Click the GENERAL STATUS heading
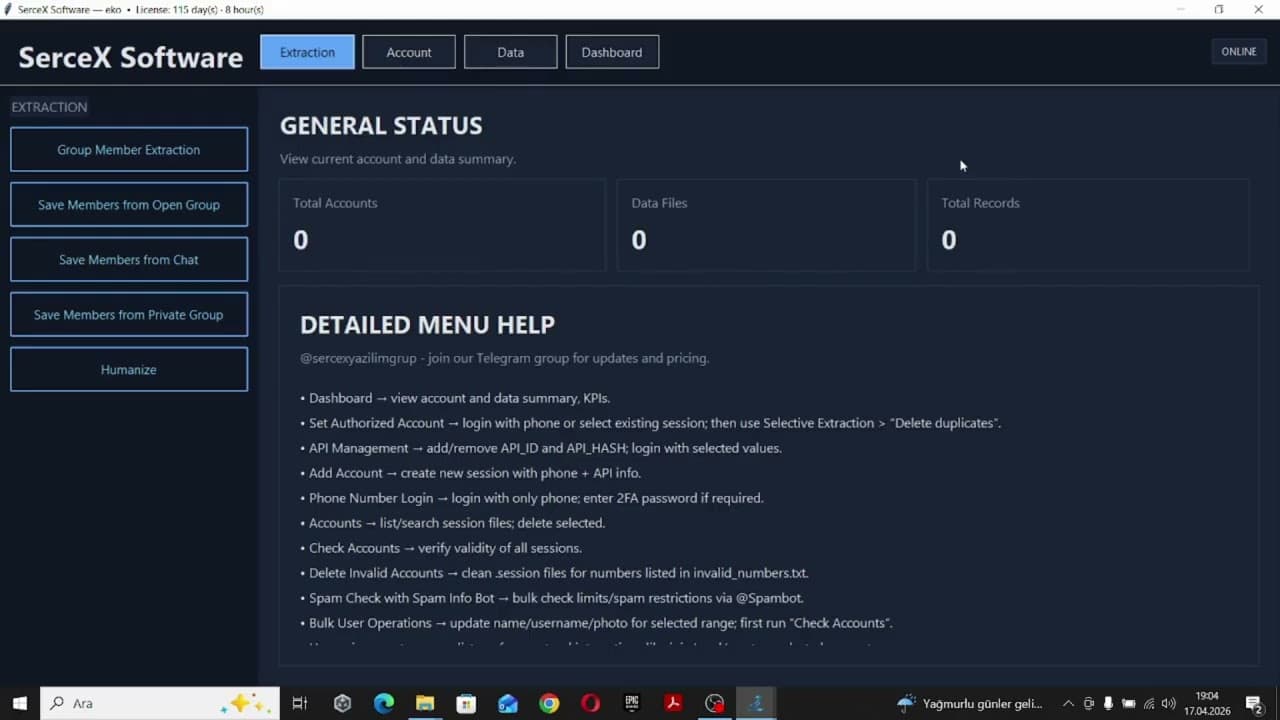The width and height of the screenshot is (1280, 720). (x=381, y=126)
